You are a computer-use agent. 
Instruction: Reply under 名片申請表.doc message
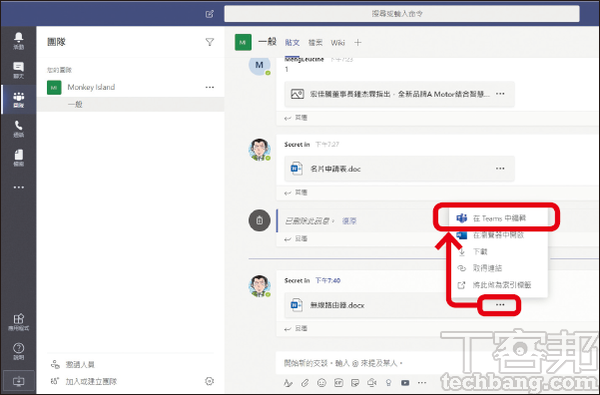pos(296,193)
